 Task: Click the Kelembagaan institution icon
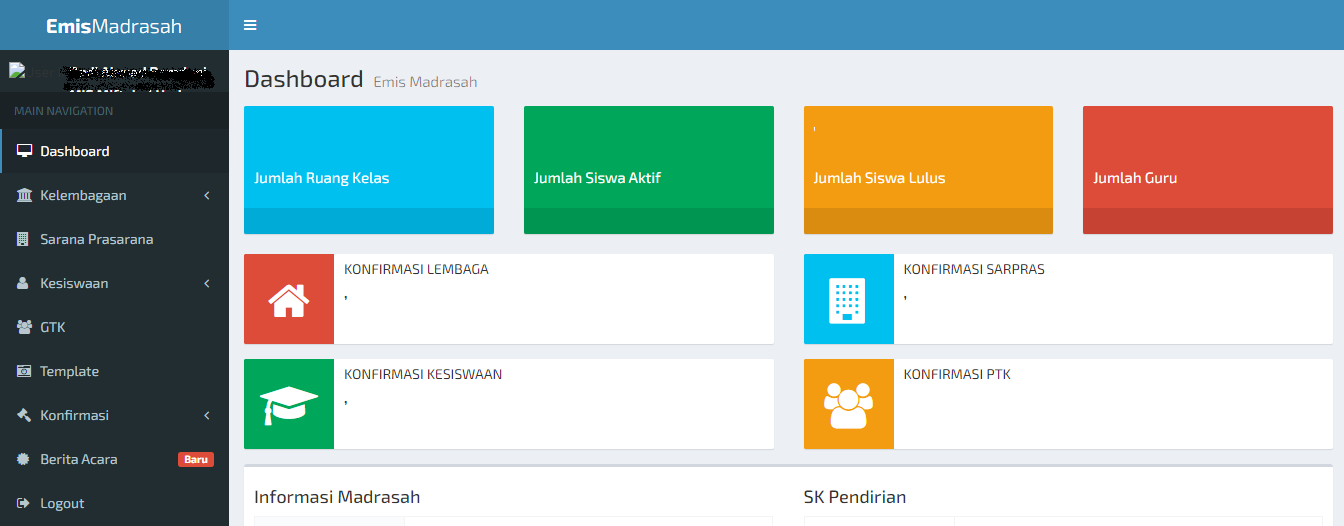pyautogui.click(x=24, y=195)
